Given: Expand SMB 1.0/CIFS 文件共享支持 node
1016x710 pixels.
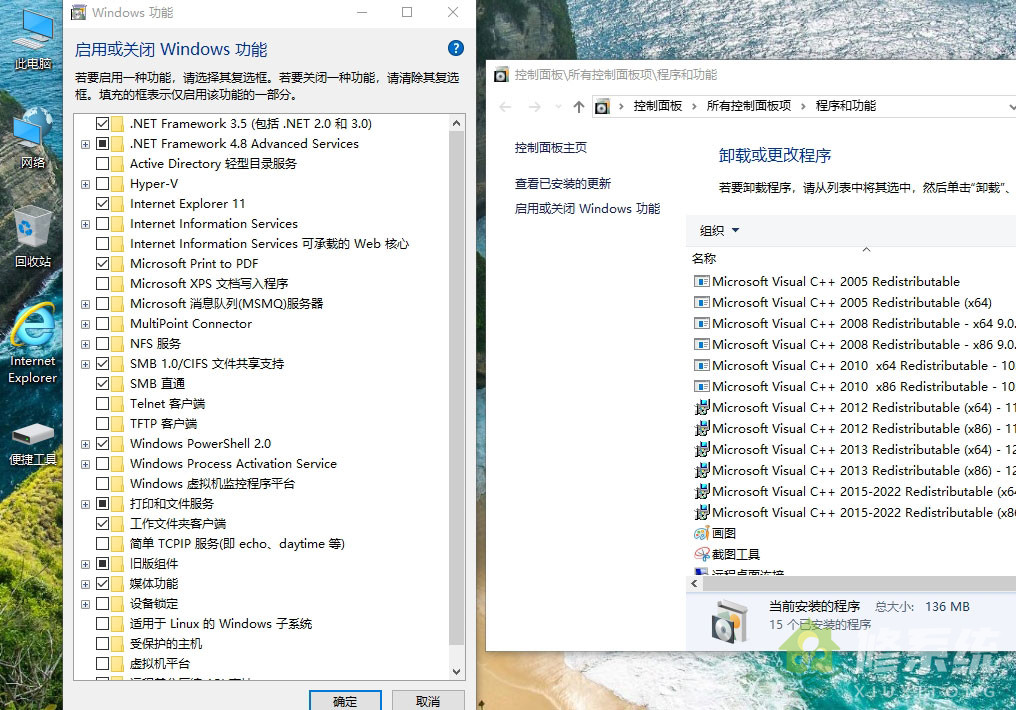Looking at the screenshot, I should pyautogui.click(x=85, y=364).
